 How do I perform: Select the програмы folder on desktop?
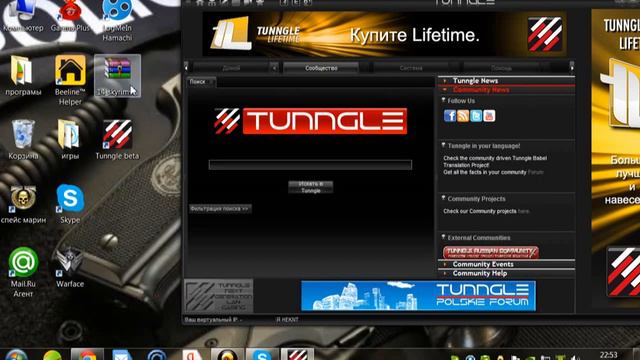point(23,76)
